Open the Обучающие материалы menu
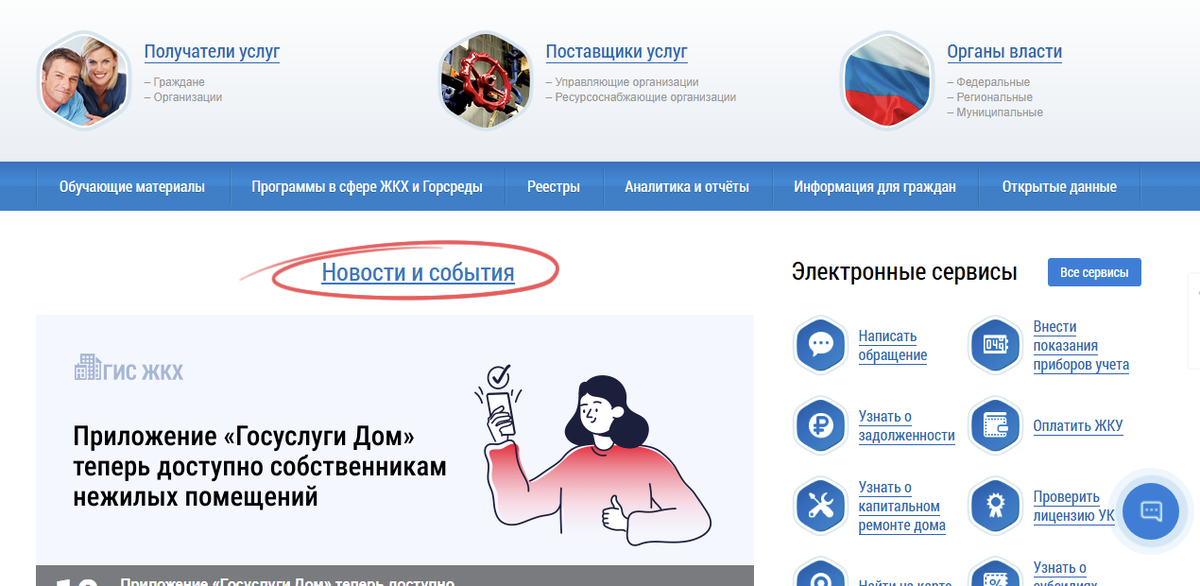This screenshot has width=1200, height=586. 132,187
